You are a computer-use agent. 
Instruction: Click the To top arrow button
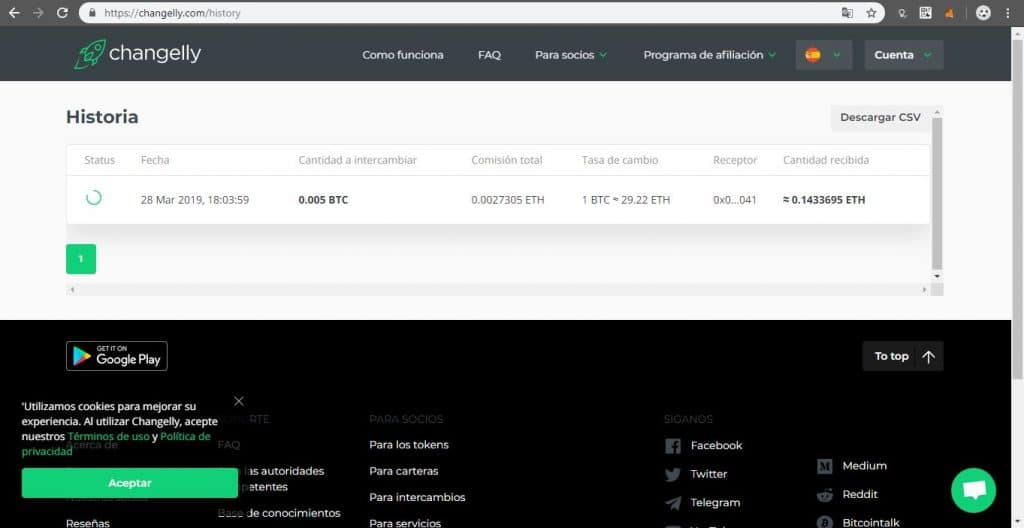(903, 356)
